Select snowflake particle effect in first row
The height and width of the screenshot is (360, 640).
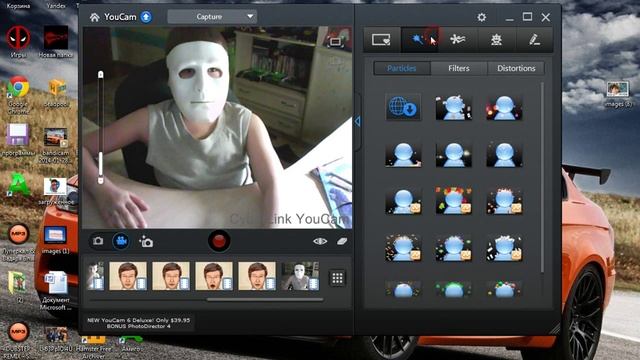click(453, 108)
